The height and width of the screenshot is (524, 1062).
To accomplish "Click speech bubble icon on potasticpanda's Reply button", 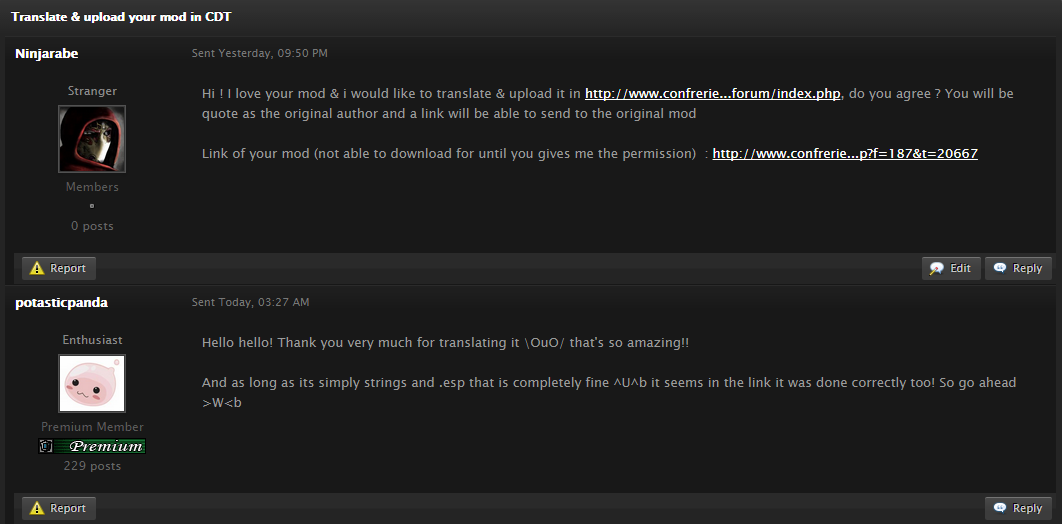I will point(1000,508).
